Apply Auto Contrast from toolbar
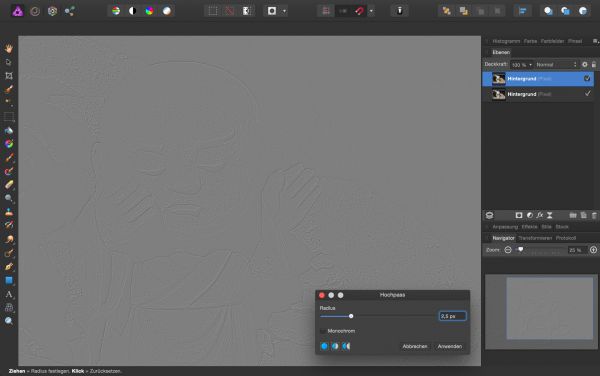The width and height of the screenshot is (600, 376). pyautogui.click(x=132, y=11)
